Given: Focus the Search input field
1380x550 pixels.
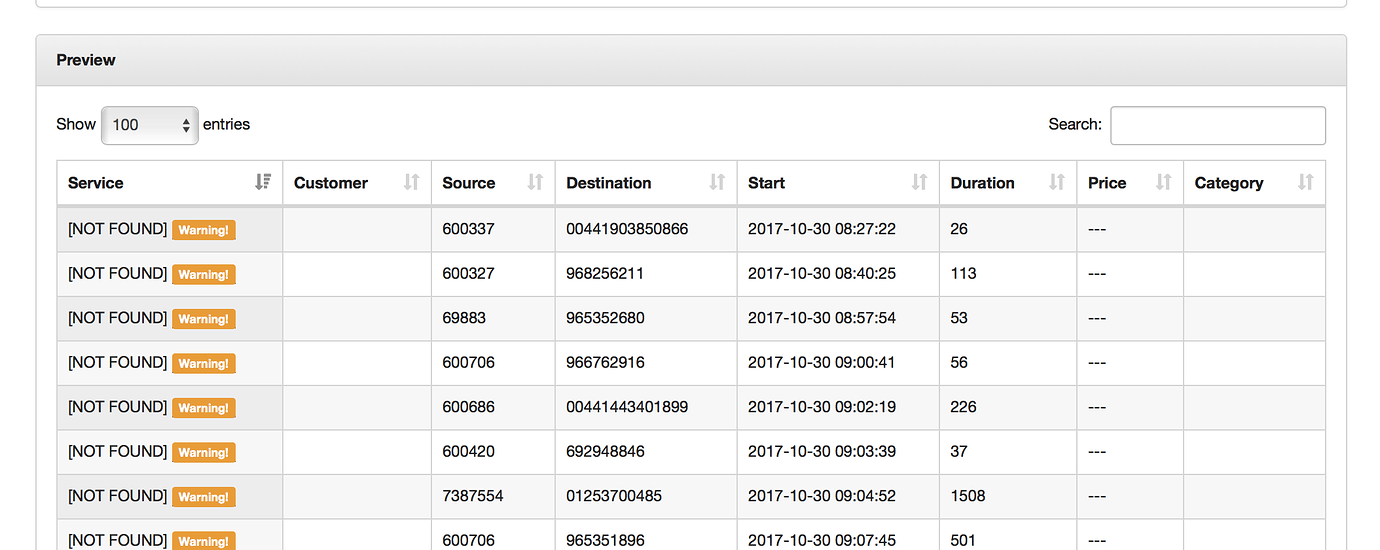Looking at the screenshot, I should [x=1218, y=125].
